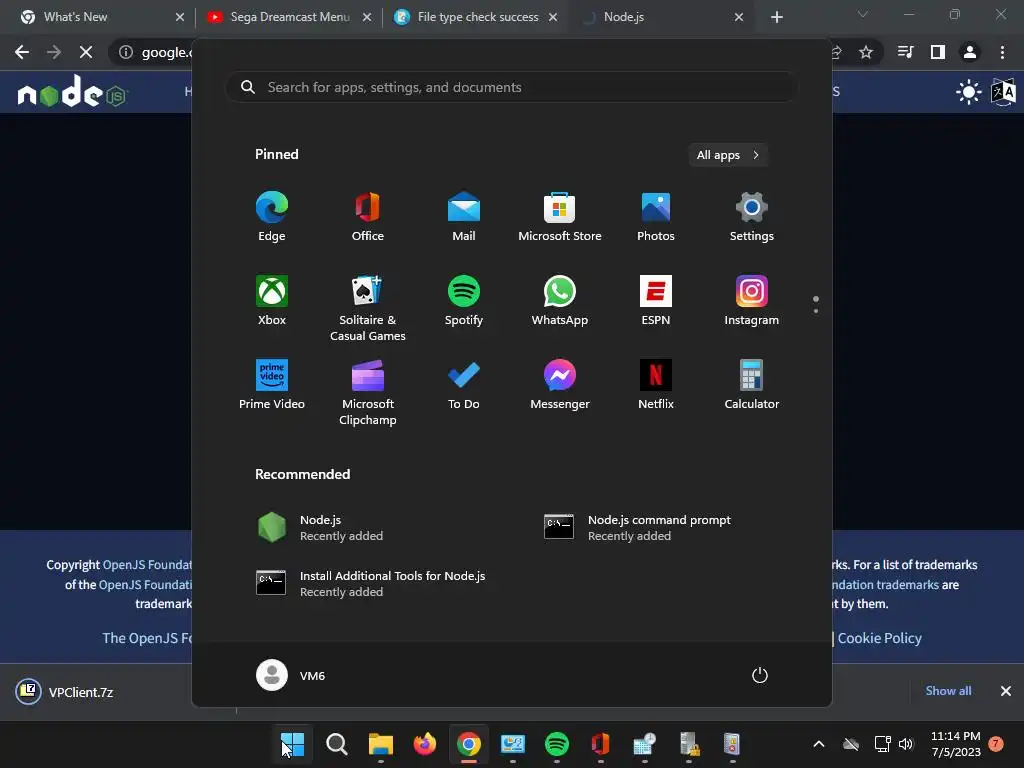Open Microsoft Store from Pinned
1024x768 pixels.
click(560, 217)
